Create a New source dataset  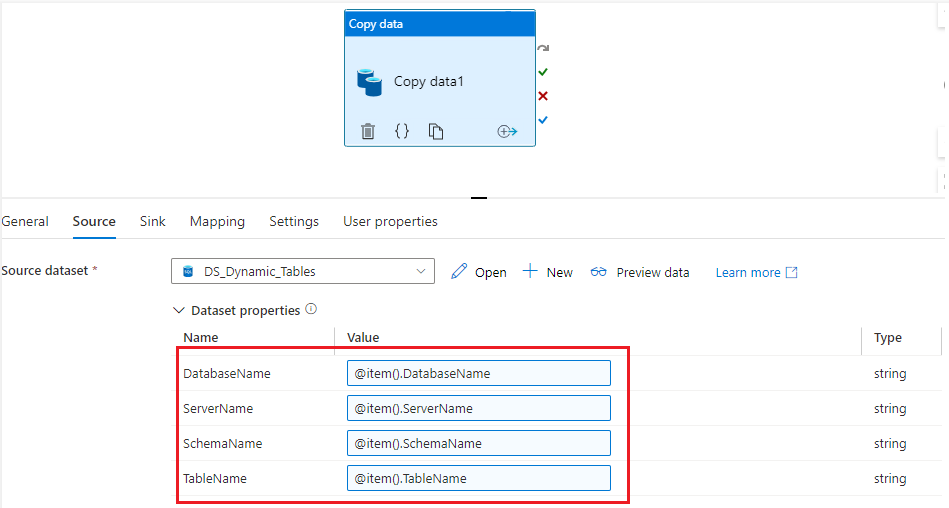click(548, 272)
